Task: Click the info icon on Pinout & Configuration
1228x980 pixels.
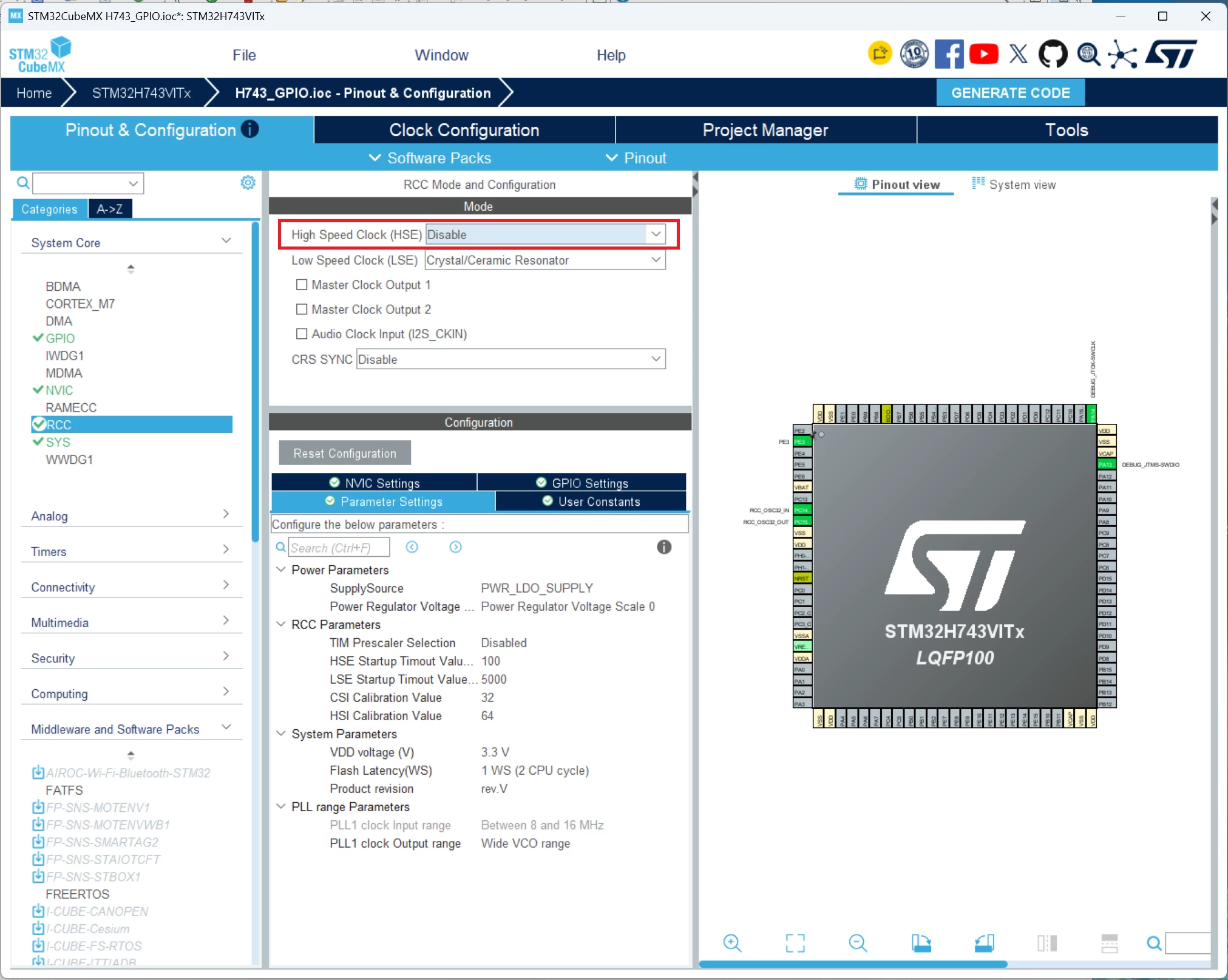Action: pyautogui.click(x=249, y=129)
